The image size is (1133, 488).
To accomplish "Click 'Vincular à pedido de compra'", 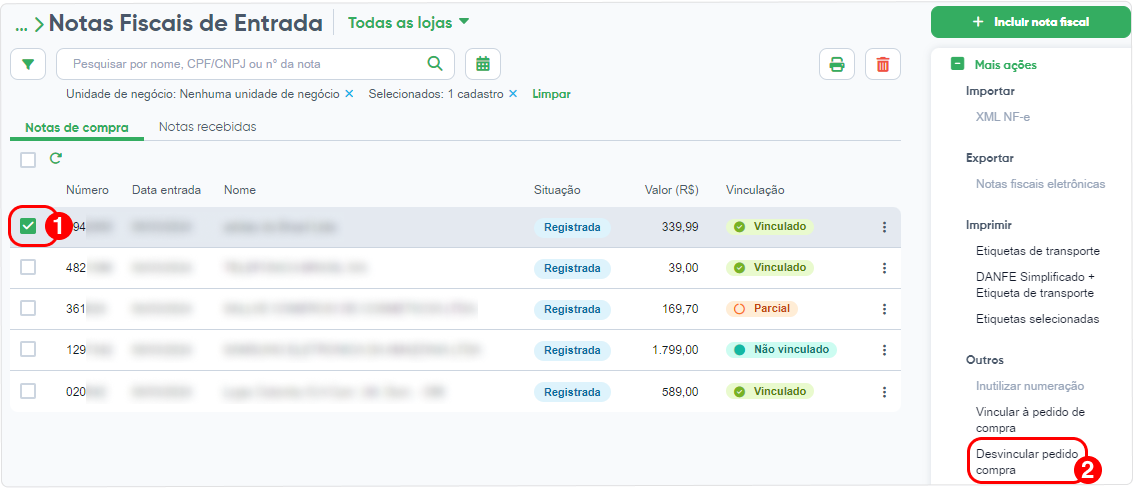I will tap(1030, 420).
